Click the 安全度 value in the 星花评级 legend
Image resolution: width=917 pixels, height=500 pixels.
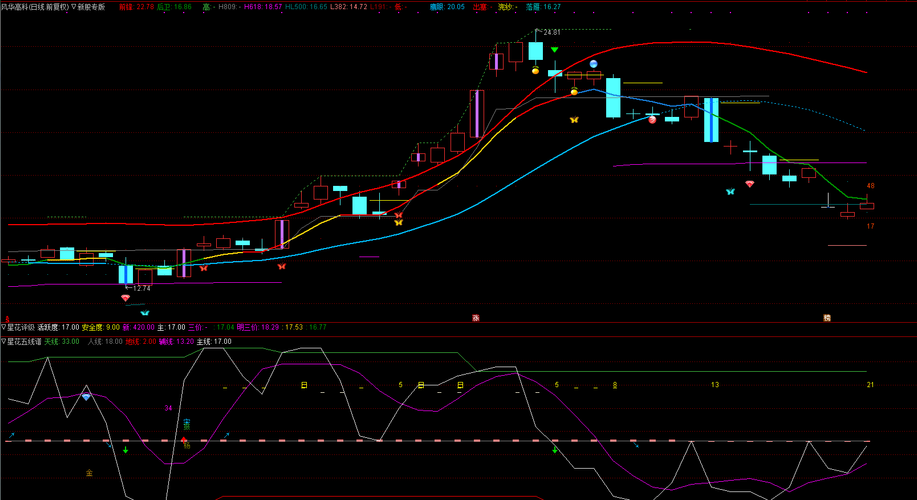112,327
